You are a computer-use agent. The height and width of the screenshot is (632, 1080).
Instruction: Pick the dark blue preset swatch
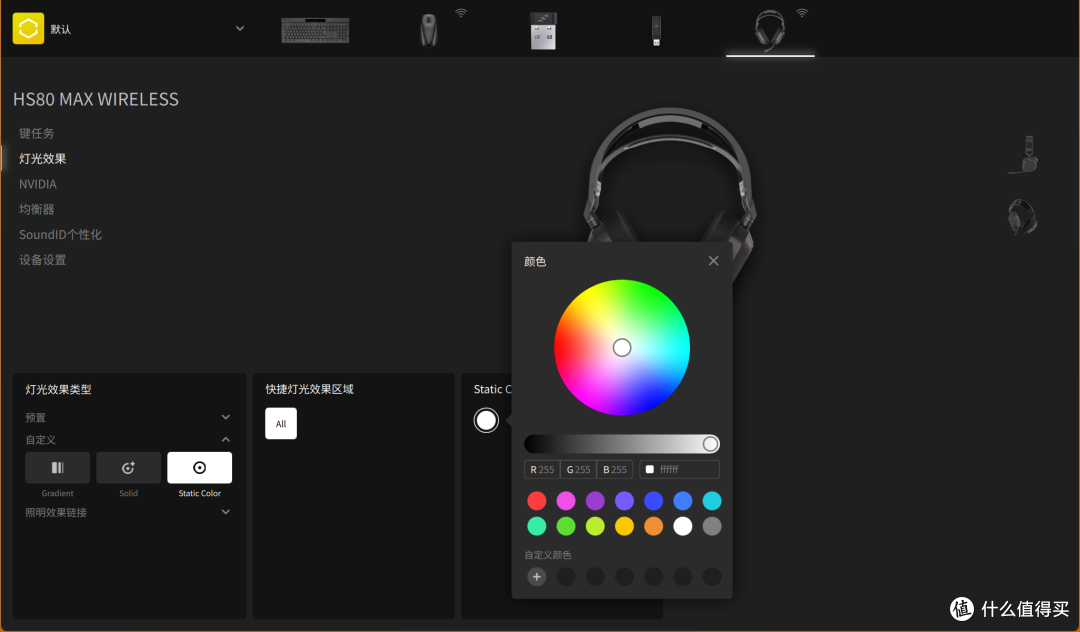tap(654, 501)
